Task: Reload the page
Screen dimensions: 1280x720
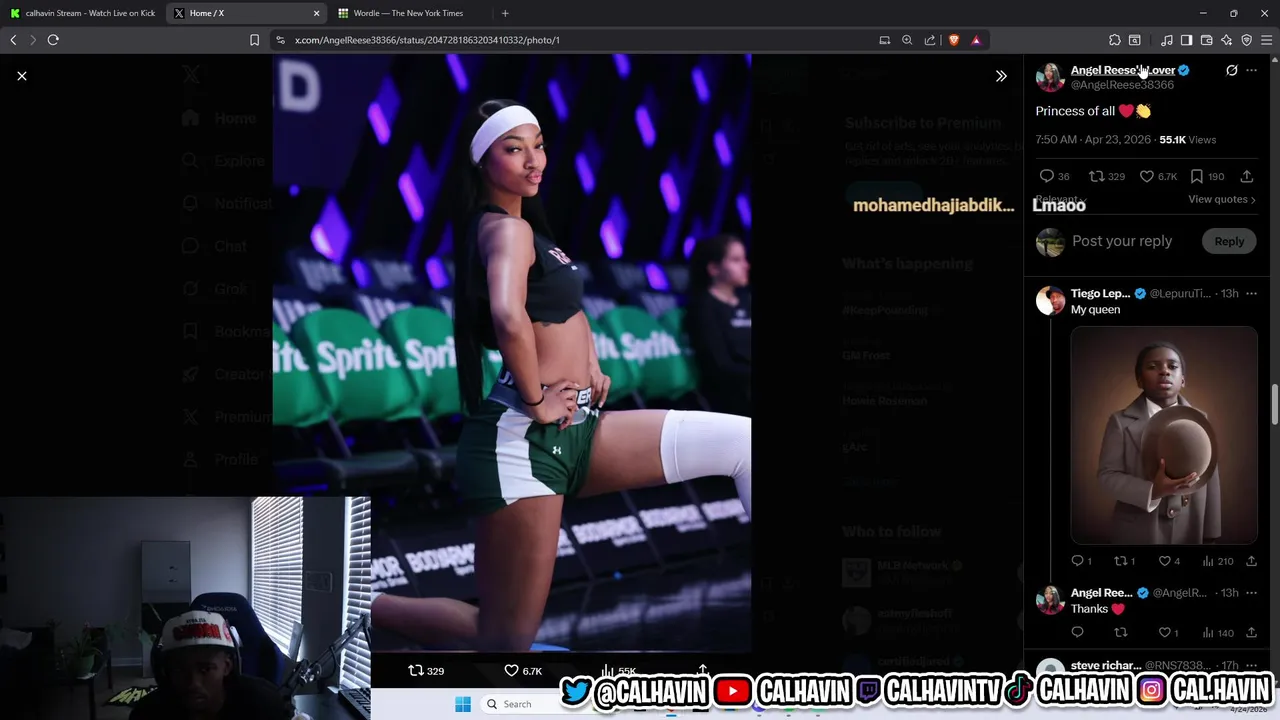Action: (x=53, y=40)
